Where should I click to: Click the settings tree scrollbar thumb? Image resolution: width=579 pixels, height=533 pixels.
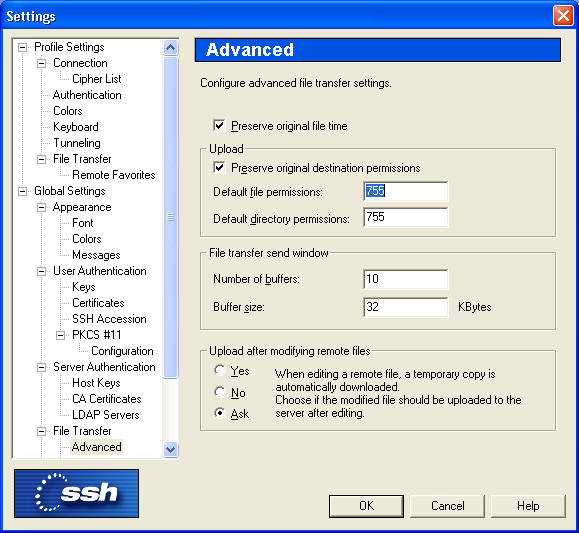pyautogui.click(x=170, y=217)
